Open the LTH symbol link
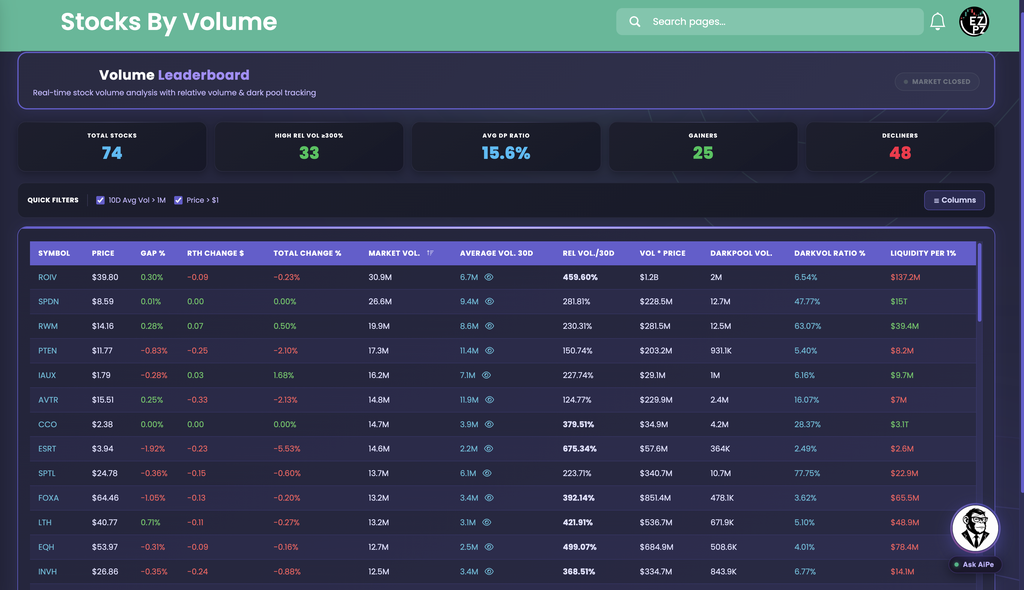This screenshot has height=590, width=1024. click(x=44, y=522)
